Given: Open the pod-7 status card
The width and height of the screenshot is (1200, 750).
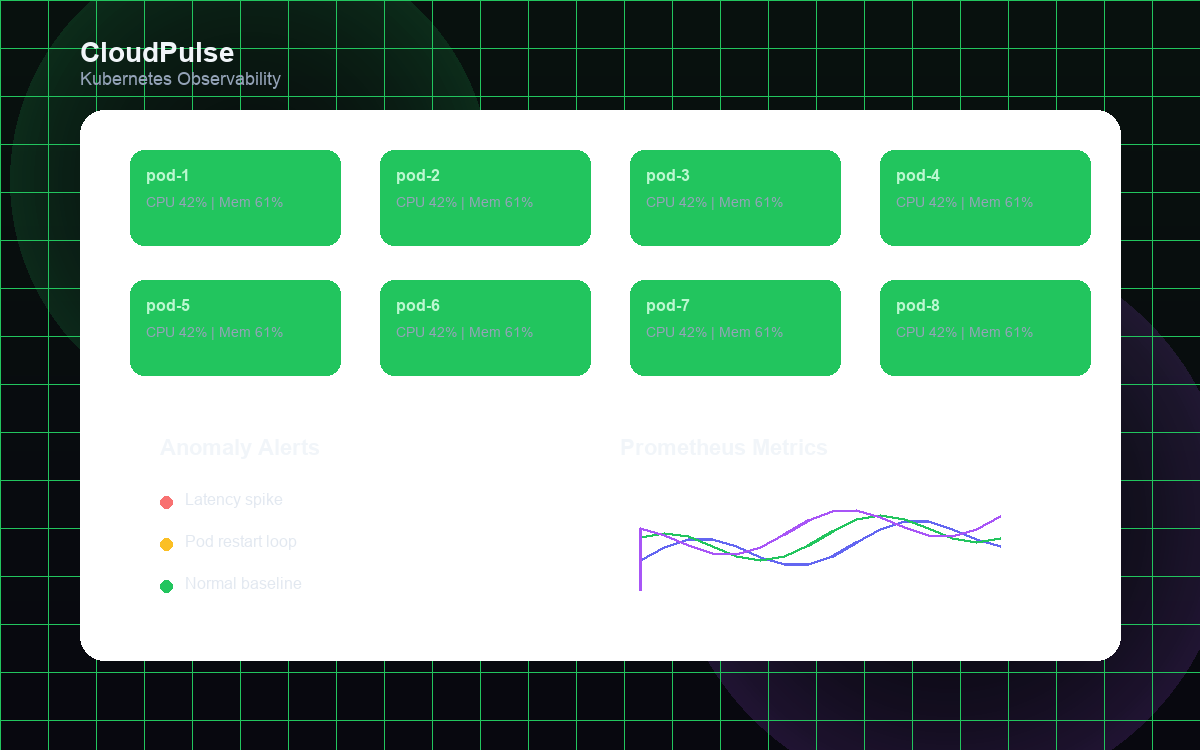Looking at the screenshot, I should coord(735,328).
